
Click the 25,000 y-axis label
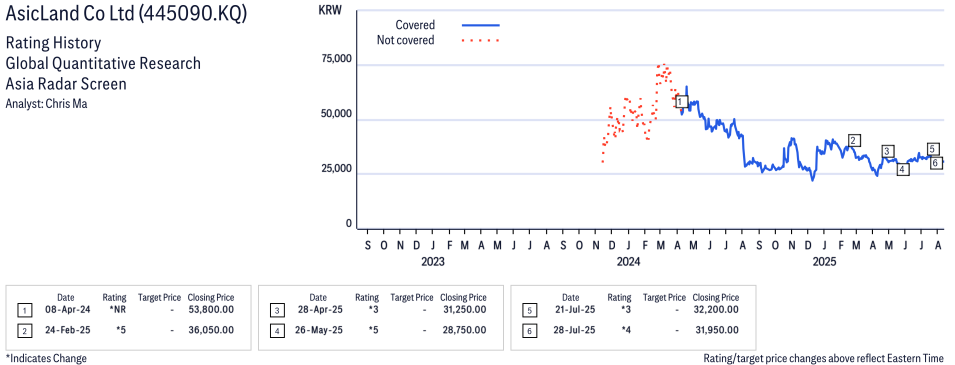point(336,168)
